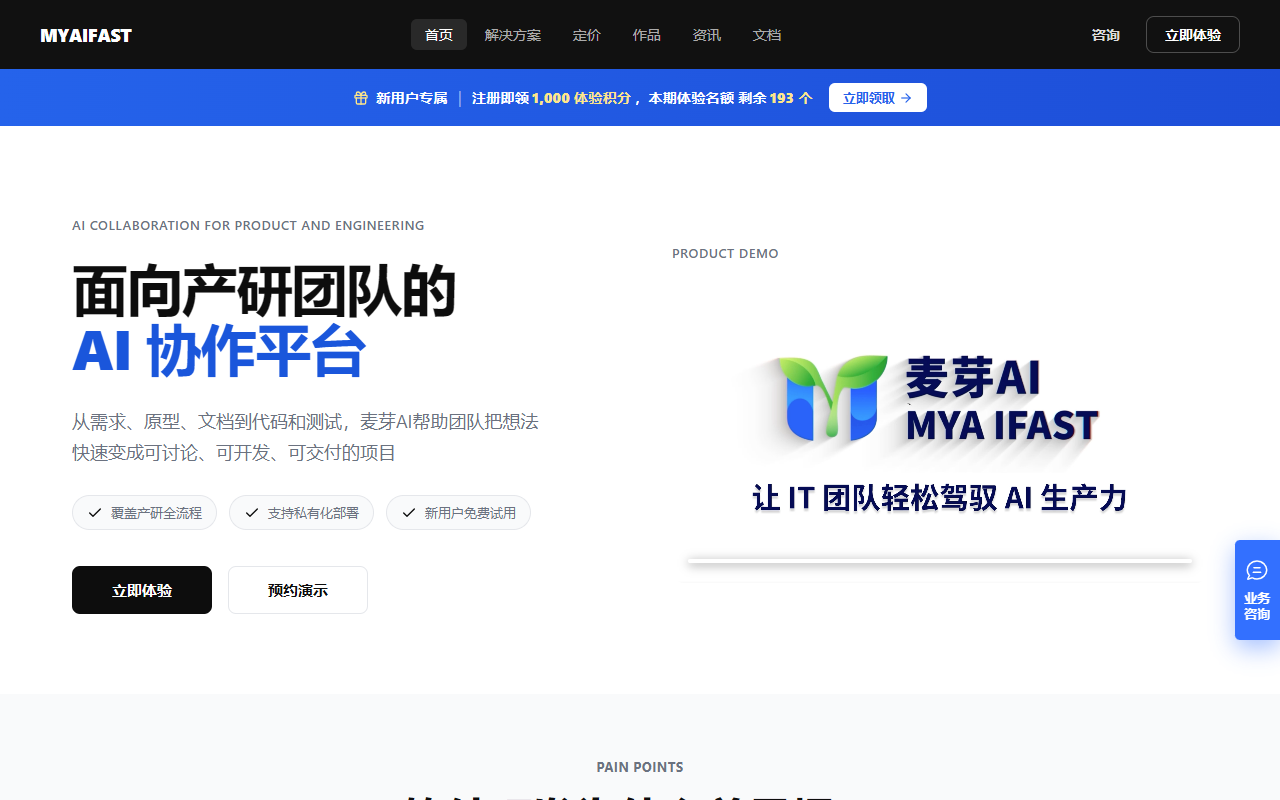Open the 资讯 nav item
Screen dimensions: 1280x800
coord(707,35)
